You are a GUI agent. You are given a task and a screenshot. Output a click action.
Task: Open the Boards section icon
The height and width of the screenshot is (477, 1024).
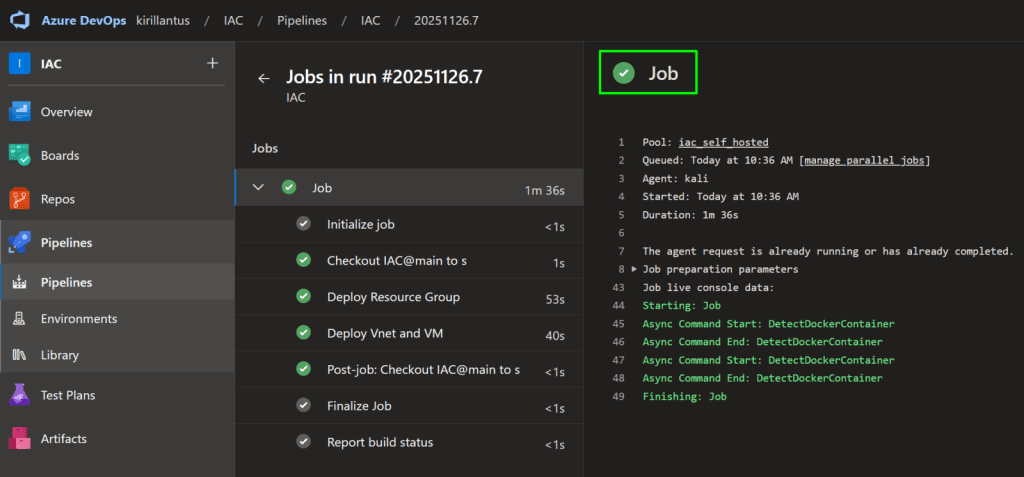pos(21,156)
